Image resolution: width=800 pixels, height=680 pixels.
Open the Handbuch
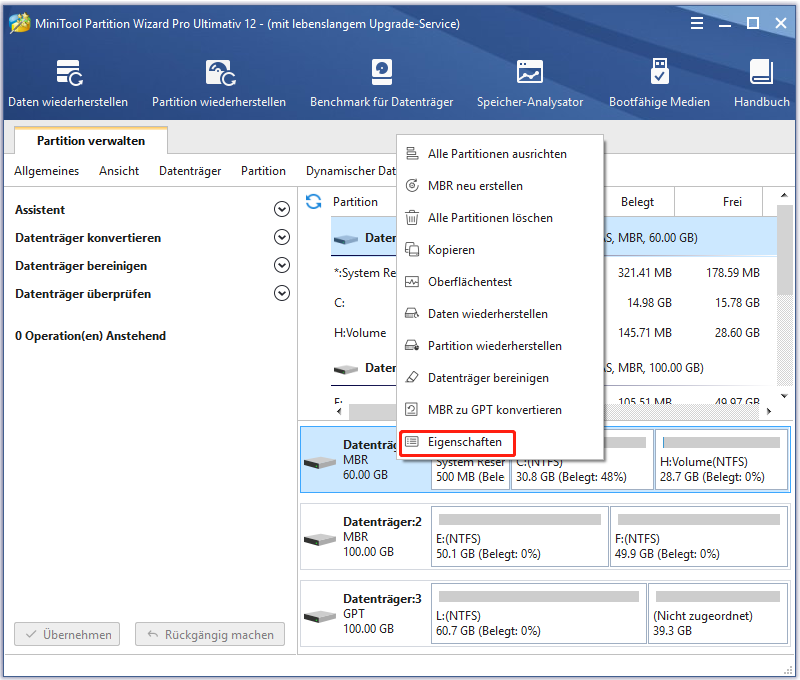762,83
